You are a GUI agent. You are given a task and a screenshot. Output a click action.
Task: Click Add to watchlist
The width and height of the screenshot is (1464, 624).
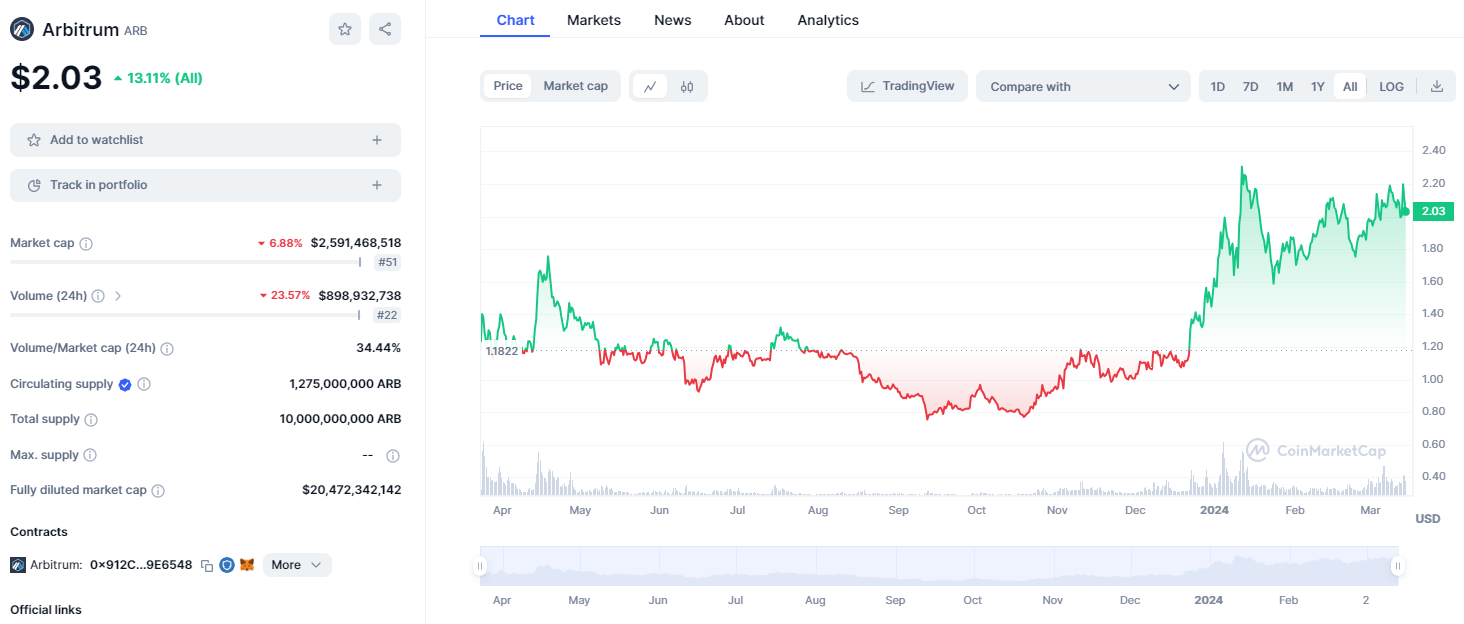pos(205,139)
